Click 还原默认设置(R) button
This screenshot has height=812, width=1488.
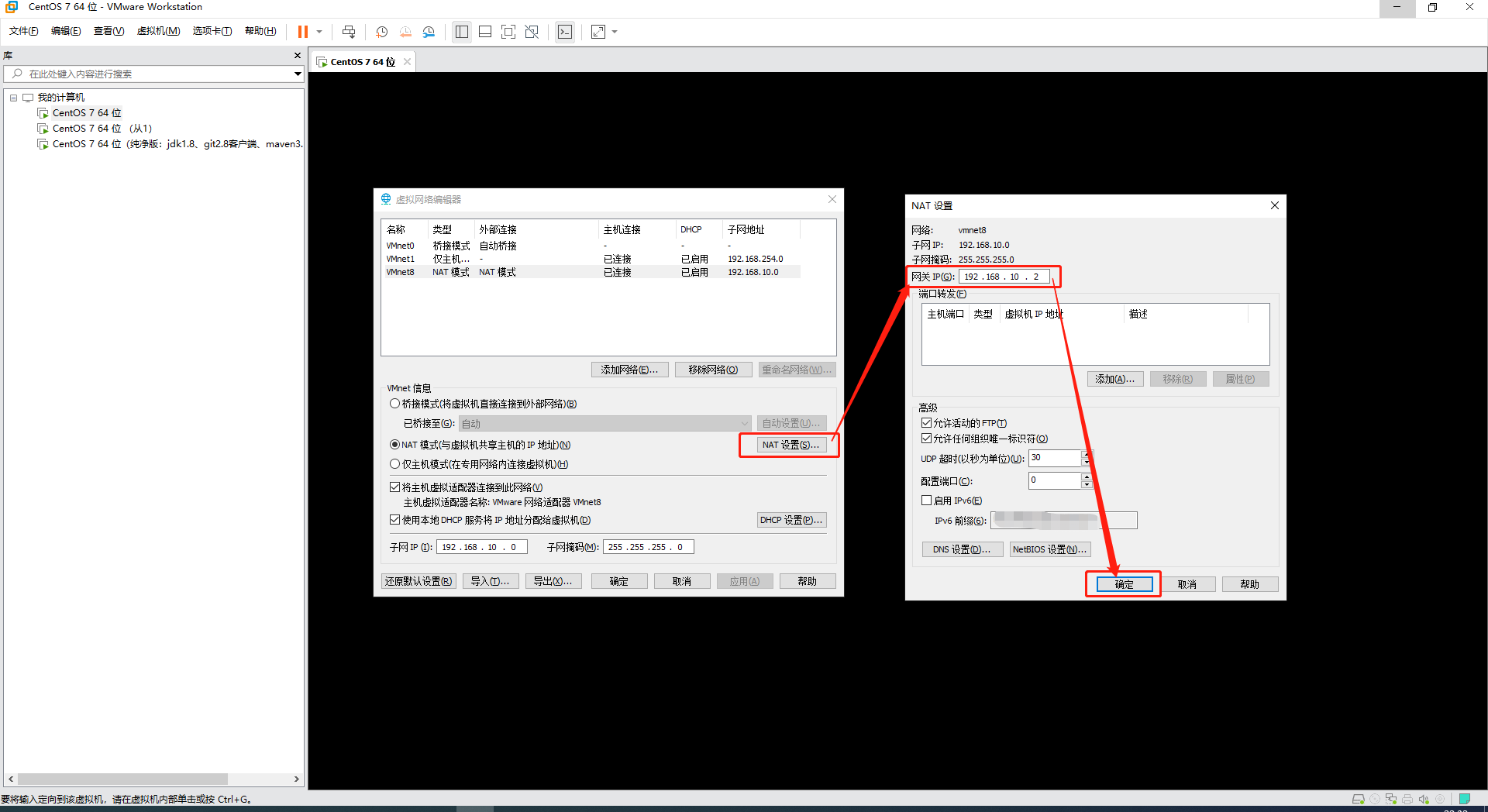(418, 581)
